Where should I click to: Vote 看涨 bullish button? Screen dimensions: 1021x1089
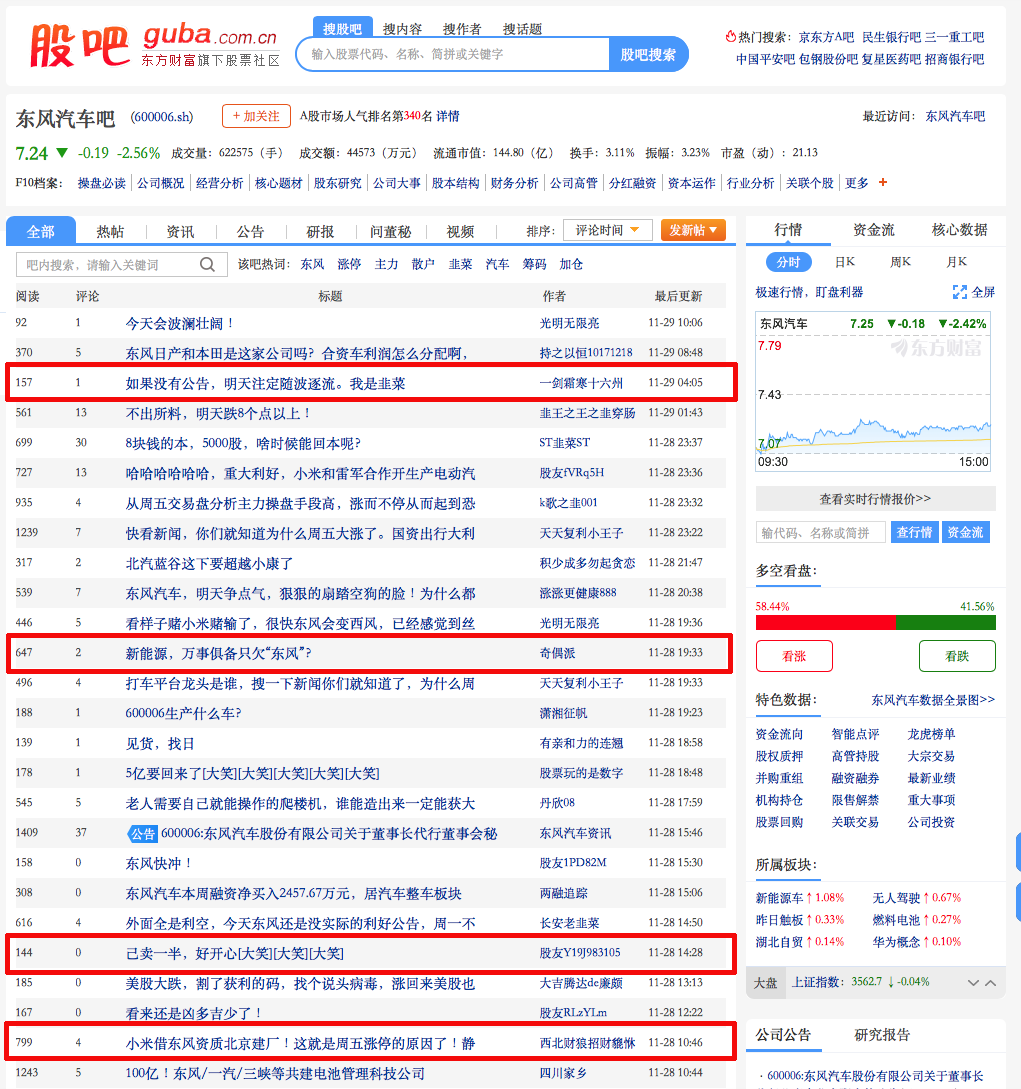(794, 656)
